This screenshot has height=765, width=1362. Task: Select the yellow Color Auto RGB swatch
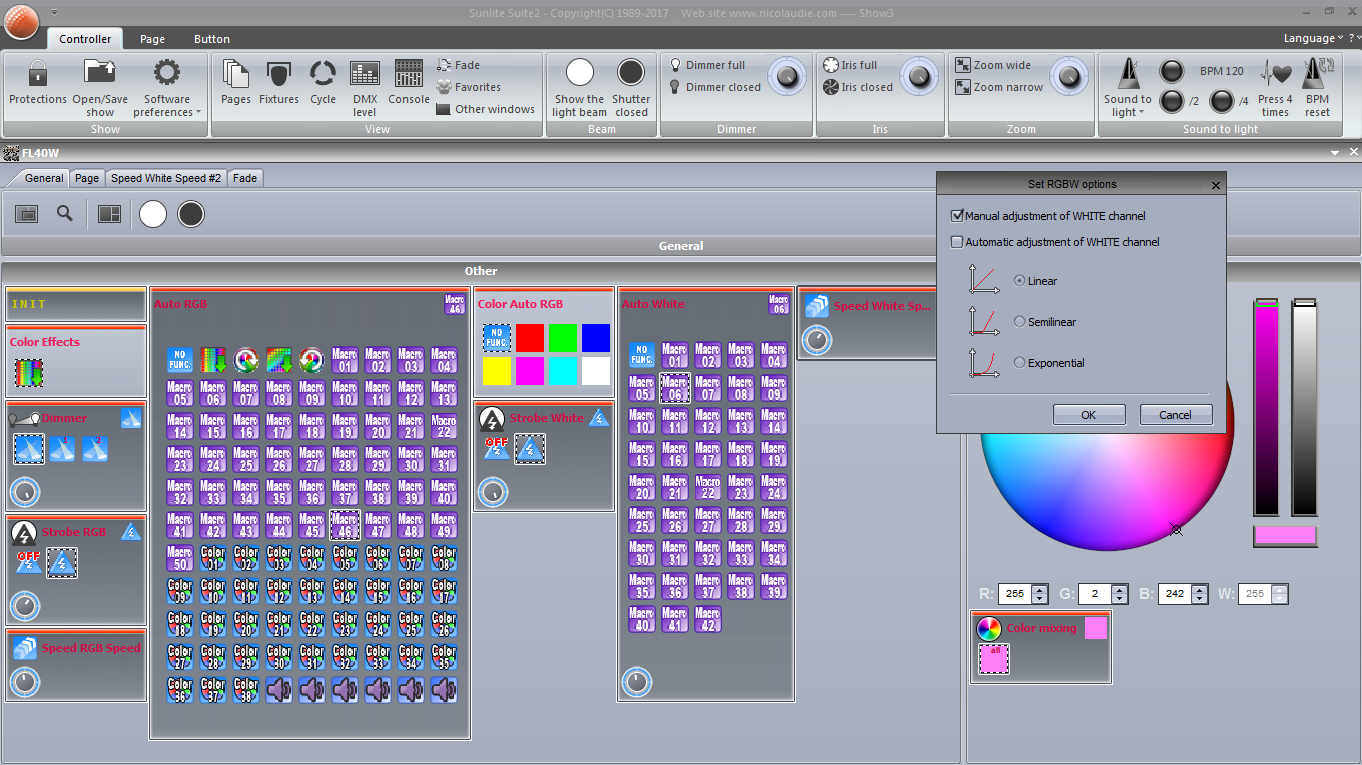click(x=497, y=371)
